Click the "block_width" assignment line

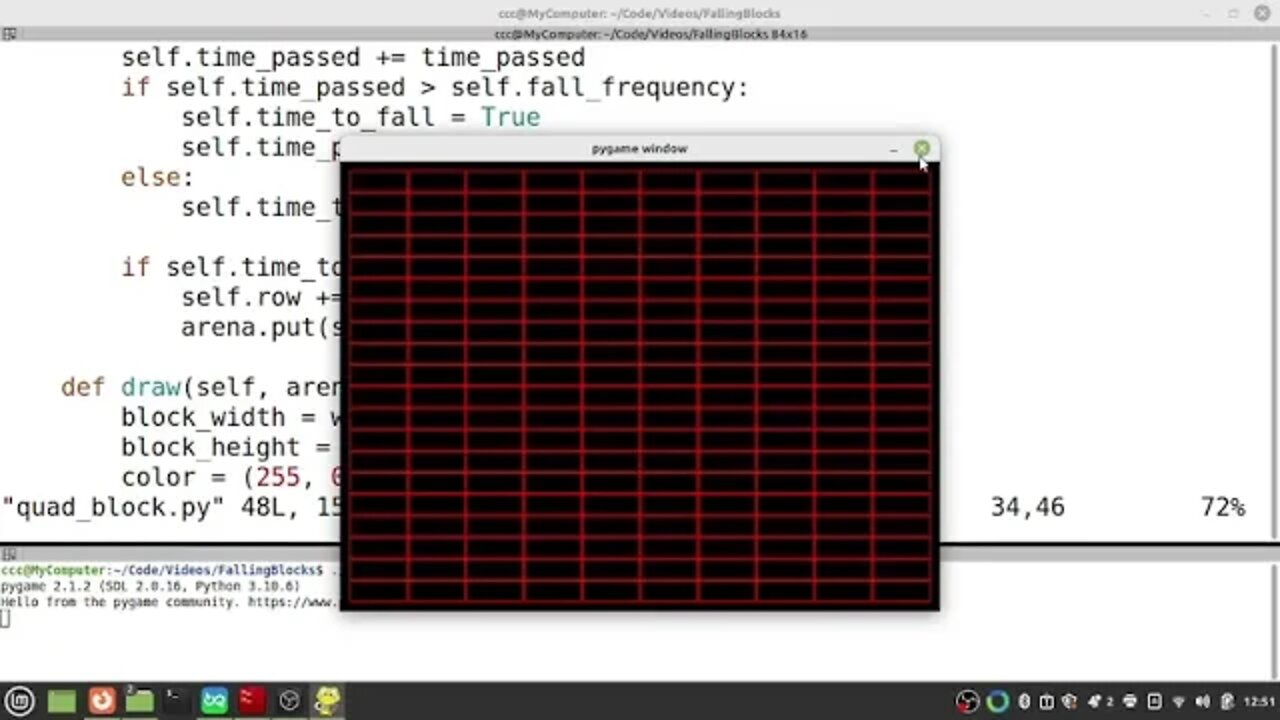point(230,417)
